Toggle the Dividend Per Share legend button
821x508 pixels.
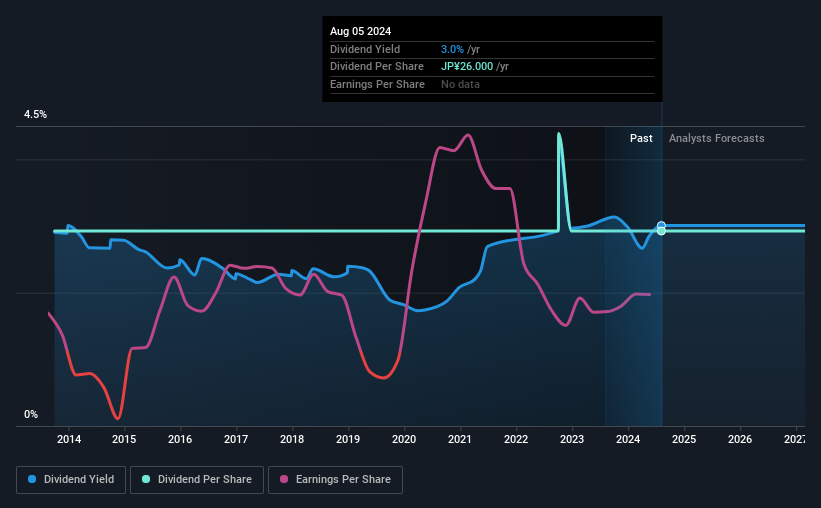tap(197, 480)
